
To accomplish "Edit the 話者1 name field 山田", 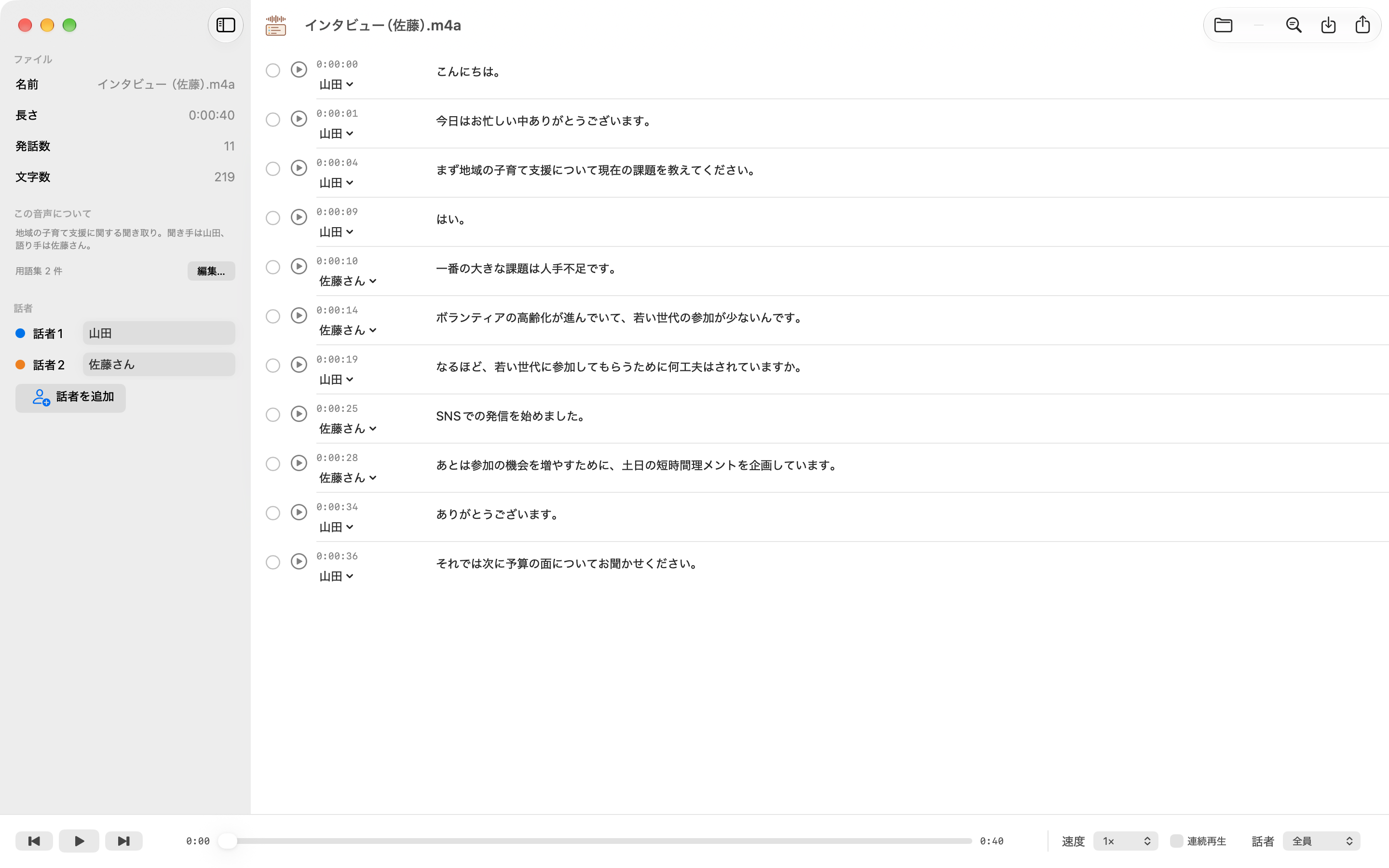I will pyautogui.click(x=159, y=333).
